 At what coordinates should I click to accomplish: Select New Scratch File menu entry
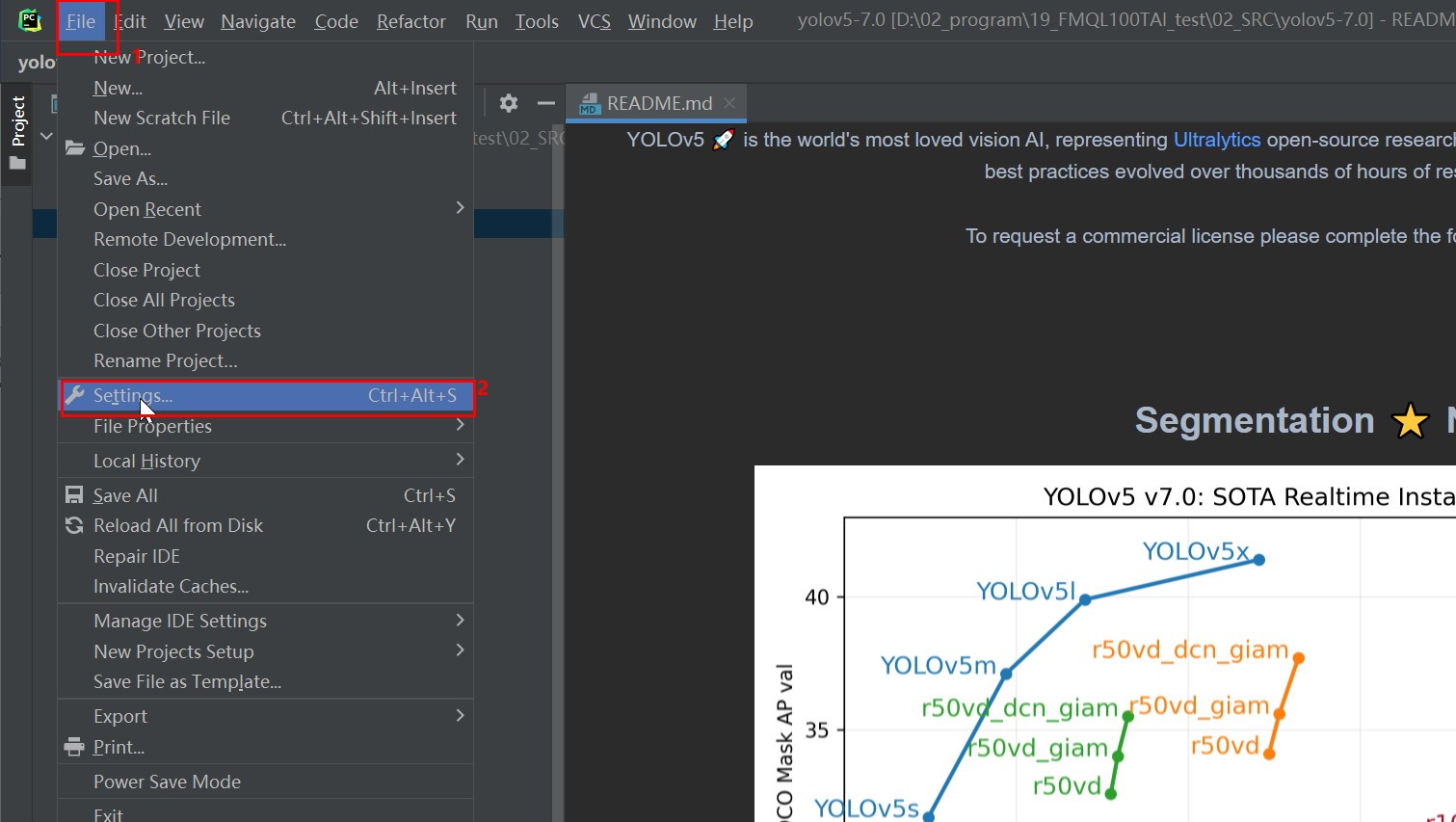[265, 118]
